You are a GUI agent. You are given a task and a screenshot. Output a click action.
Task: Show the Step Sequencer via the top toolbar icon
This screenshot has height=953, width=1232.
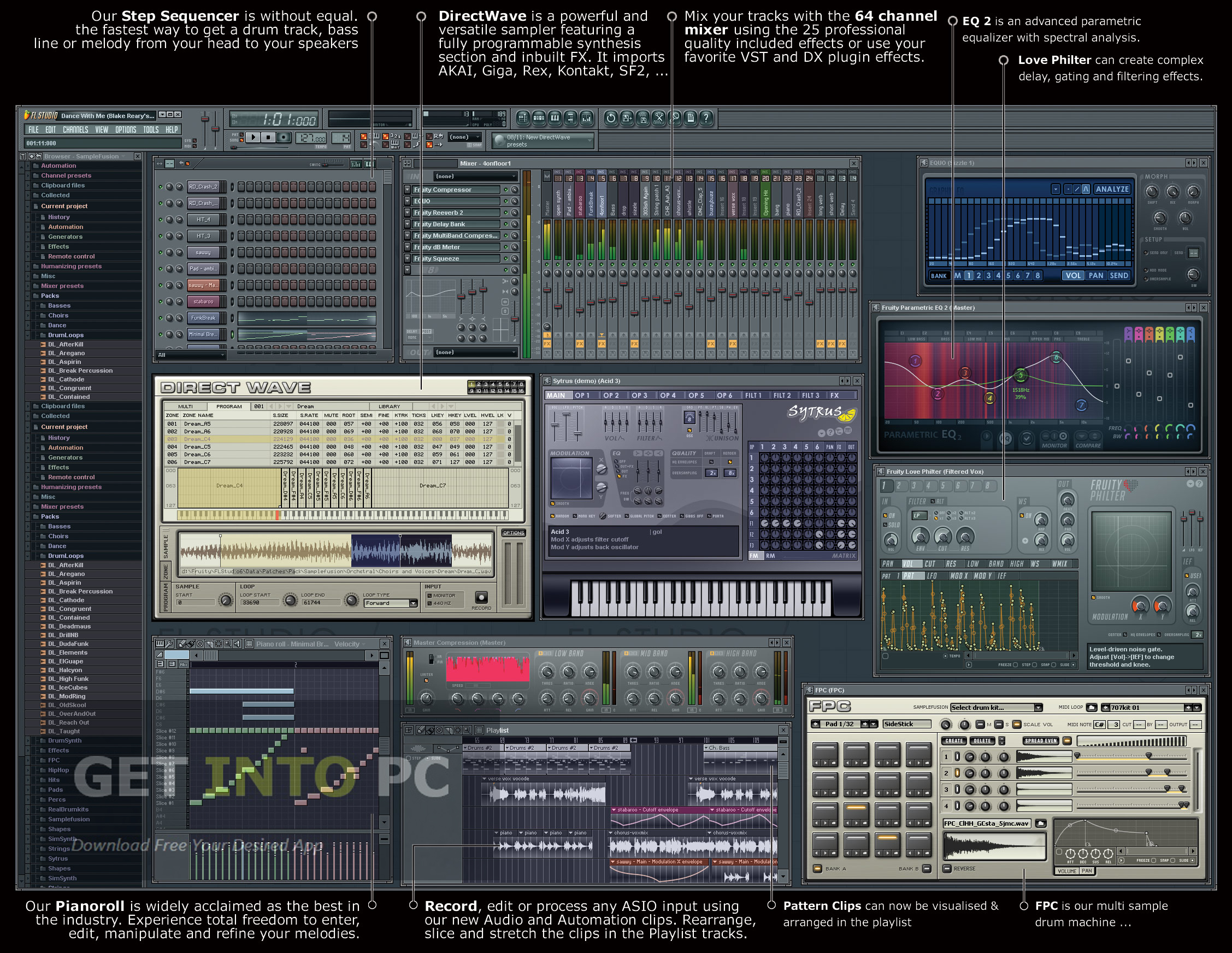539,118
